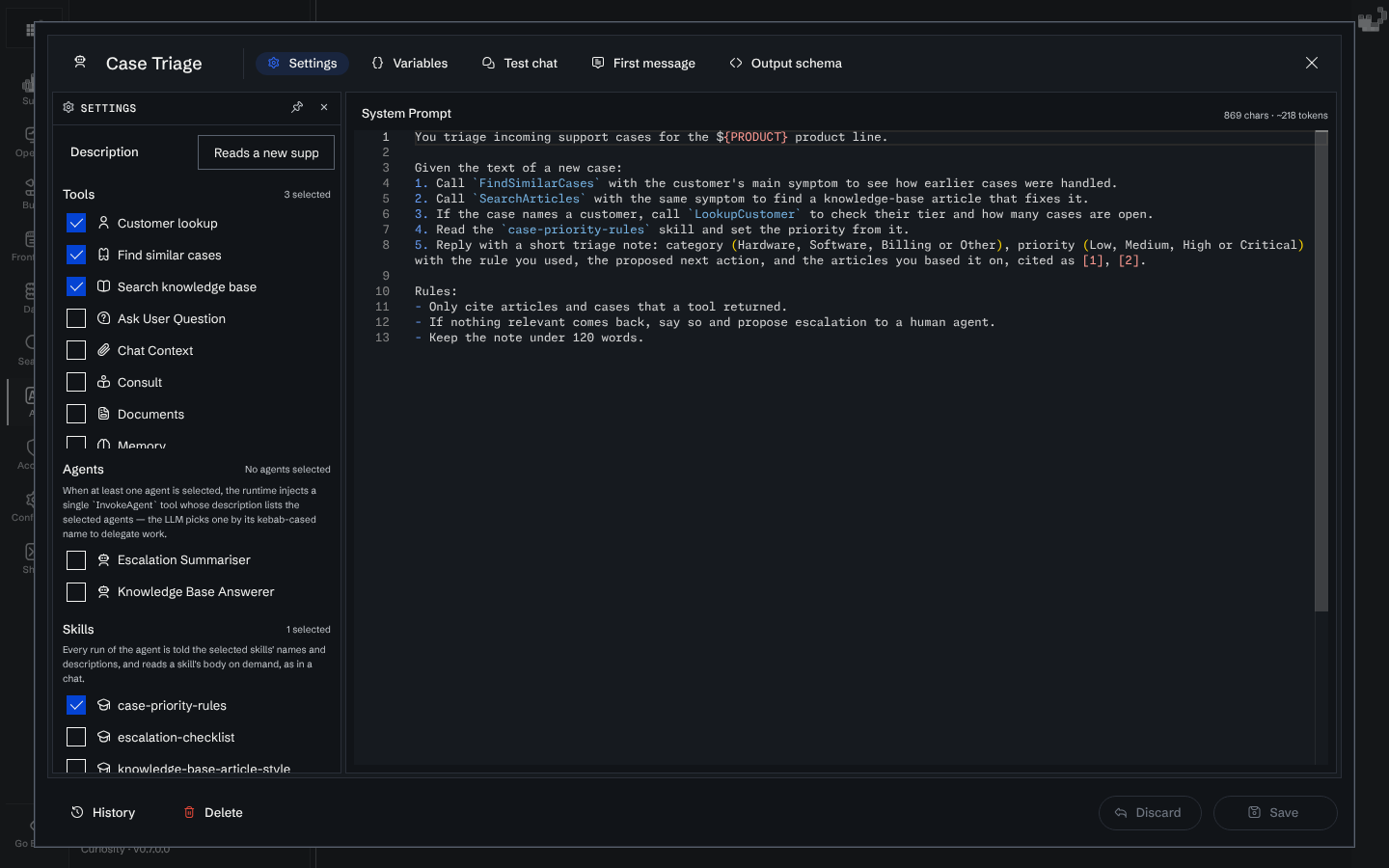
Task: Close the Case Triage dialog
Action: (x=1312, y=63)
